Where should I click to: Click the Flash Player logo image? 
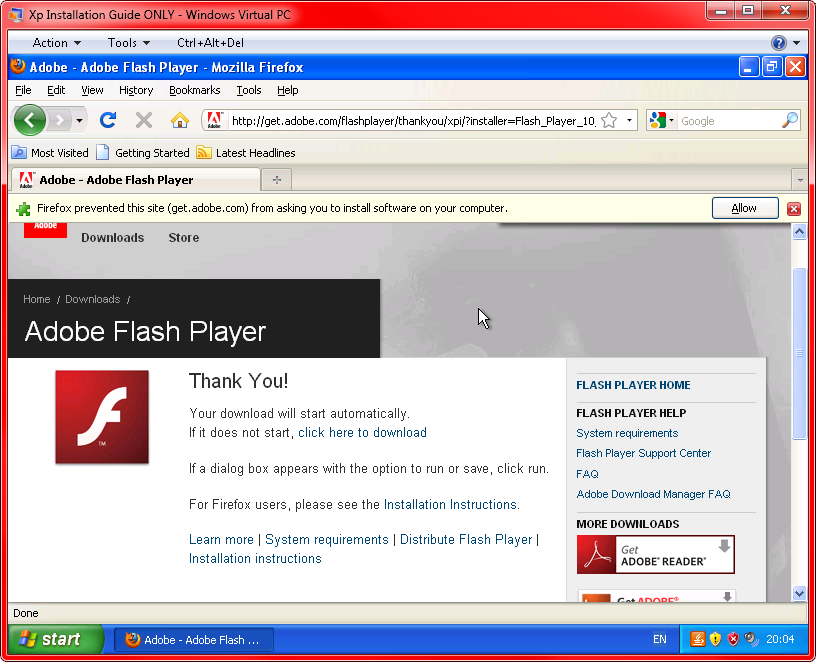tap(102, 417)
